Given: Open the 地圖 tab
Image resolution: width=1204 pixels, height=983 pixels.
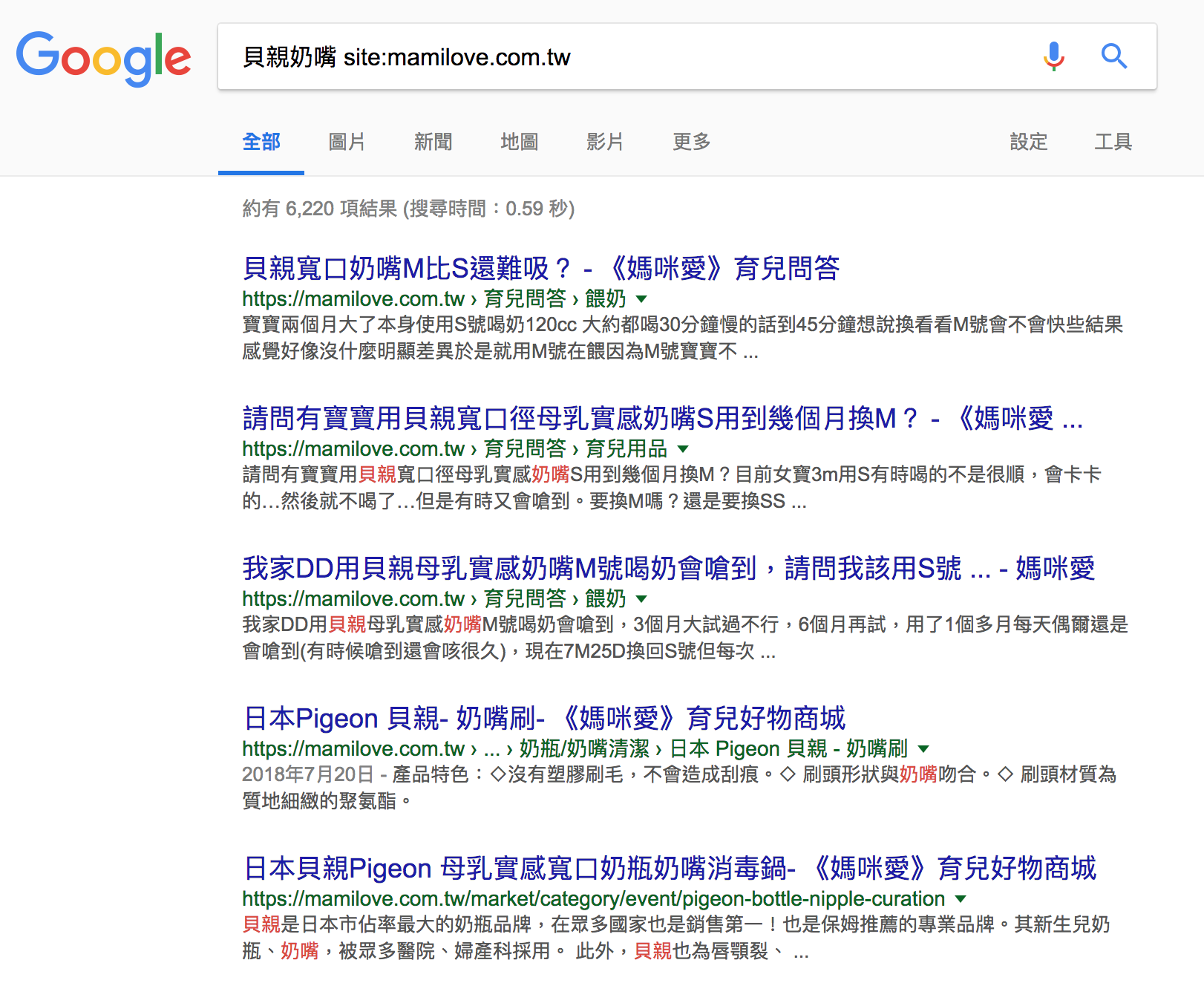Looking at the screenshot, I should coord(520,142).
